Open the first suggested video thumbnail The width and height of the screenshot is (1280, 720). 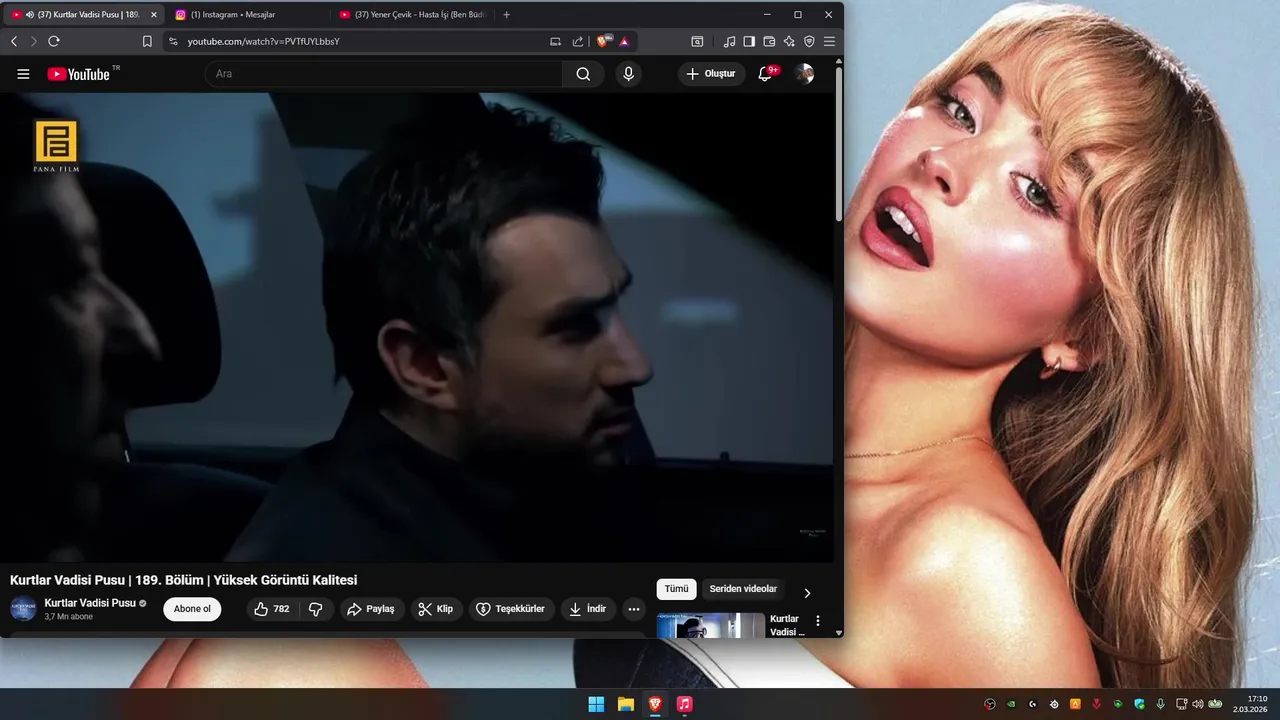(x=711, y=625)
